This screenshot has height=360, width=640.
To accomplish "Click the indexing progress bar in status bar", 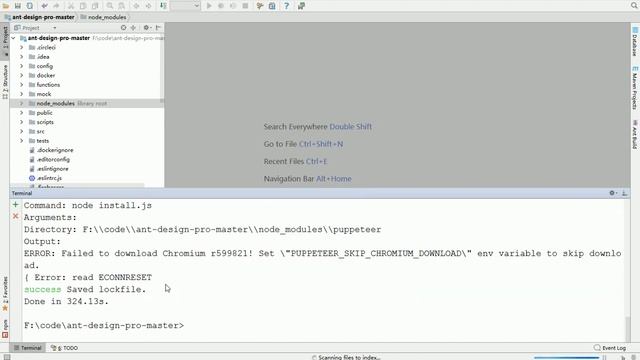I will [x=567, y=358].
